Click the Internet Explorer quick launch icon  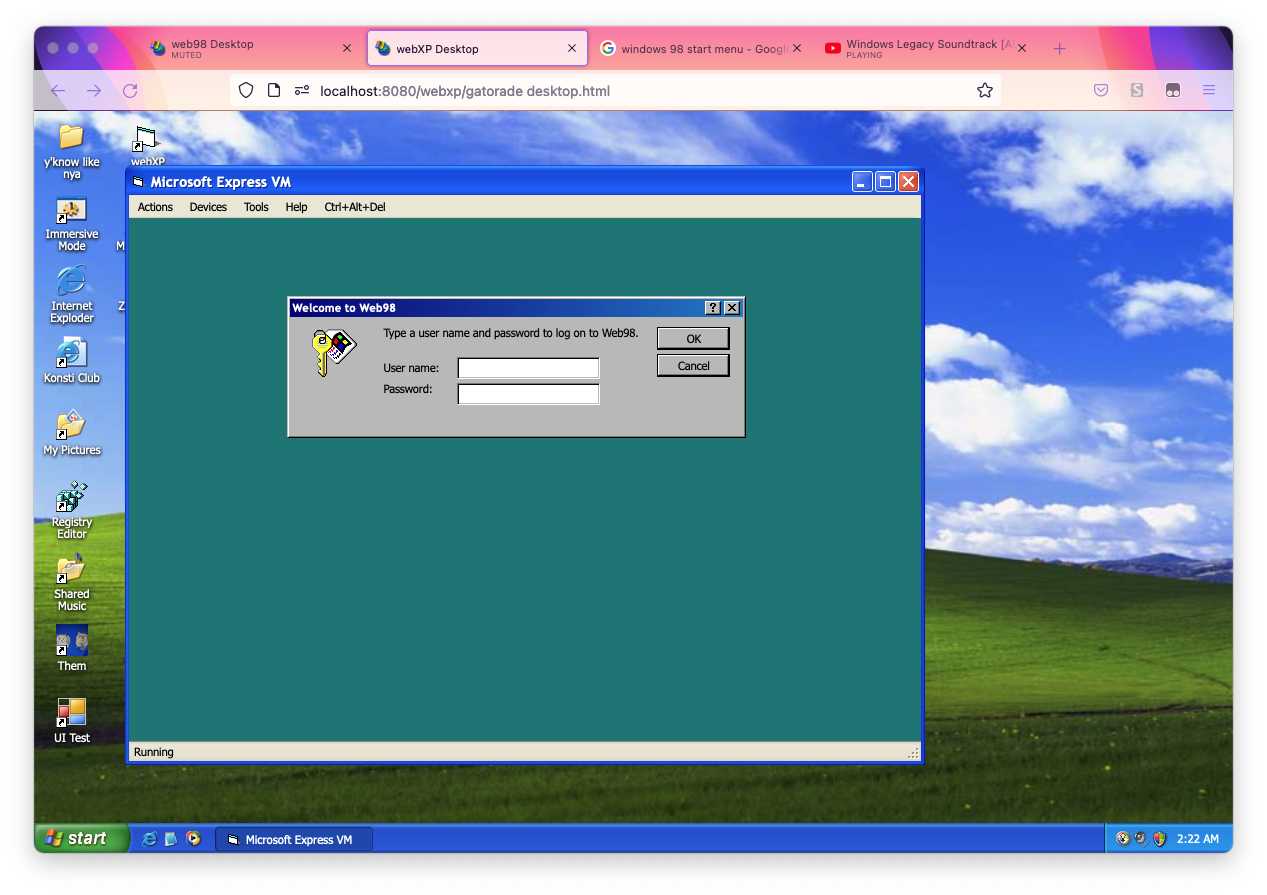point(149,839)
